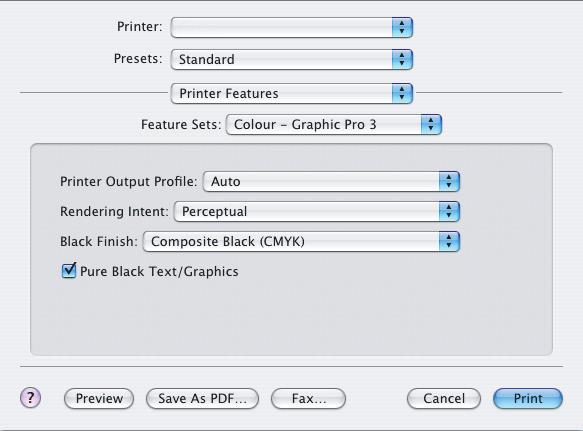Click blue arrows next to Colour – Graphic Pro 3
The image size is (583, 431).
pos(431,124)
